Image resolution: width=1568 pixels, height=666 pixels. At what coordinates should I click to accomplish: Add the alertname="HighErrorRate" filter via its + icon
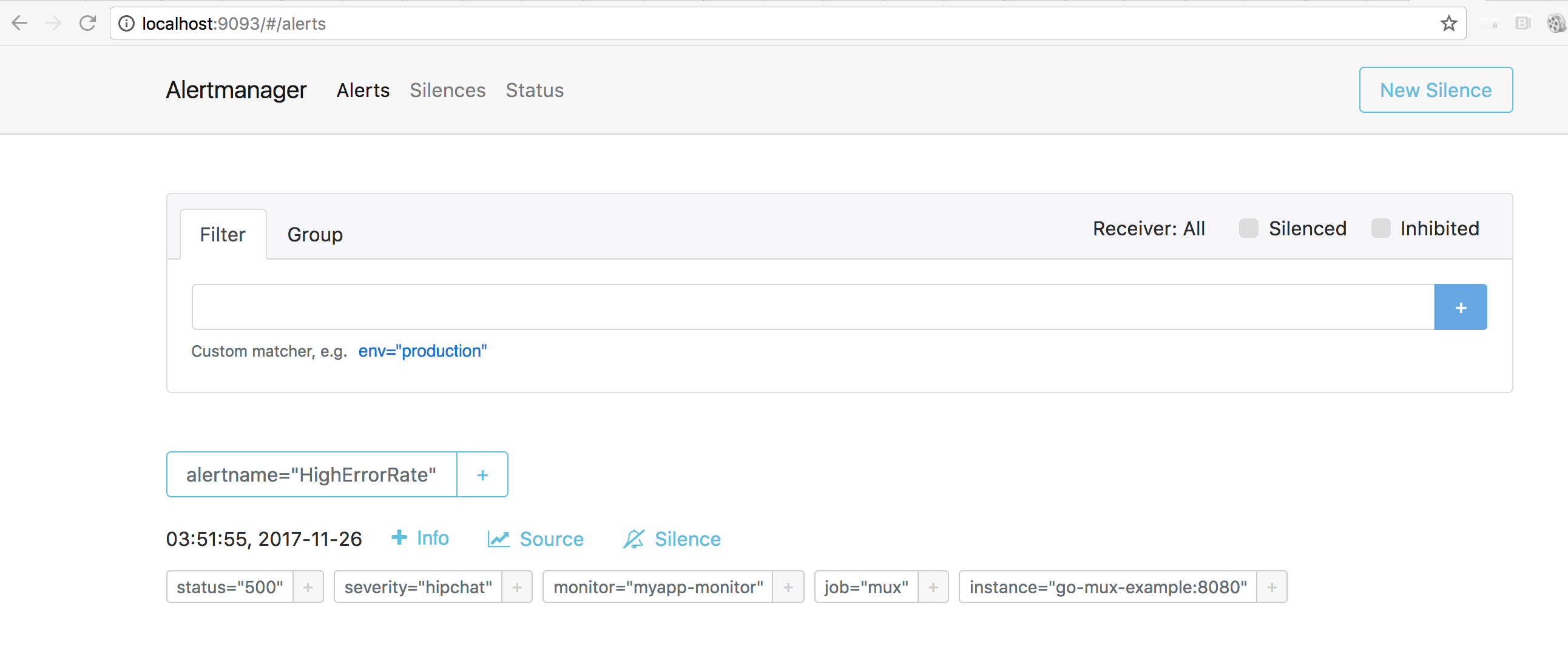(x=482, y=474)
